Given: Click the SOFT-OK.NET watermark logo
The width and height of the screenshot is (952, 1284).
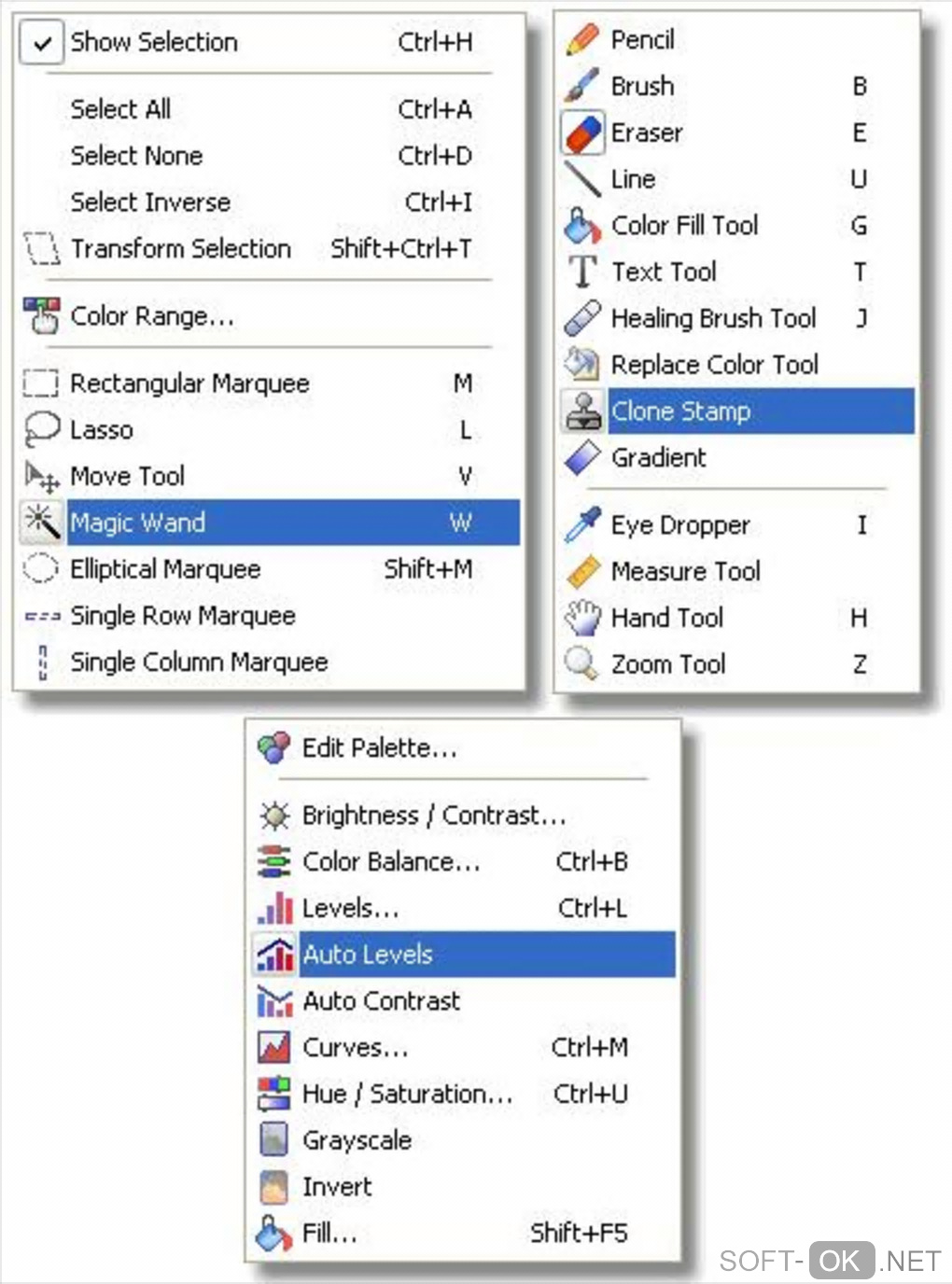Looking at the screenshot, I should tap(830, 1262).
